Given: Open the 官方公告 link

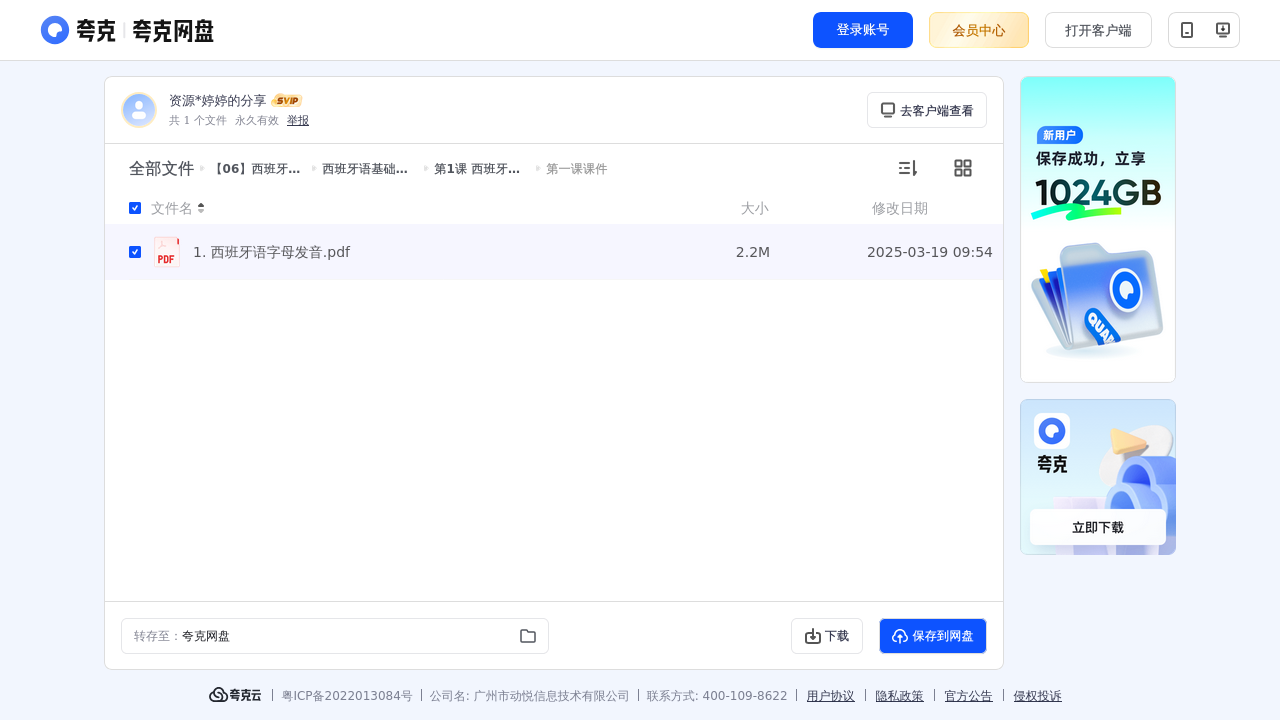Looking at the screenshot, I should click(x=969, y=696).
